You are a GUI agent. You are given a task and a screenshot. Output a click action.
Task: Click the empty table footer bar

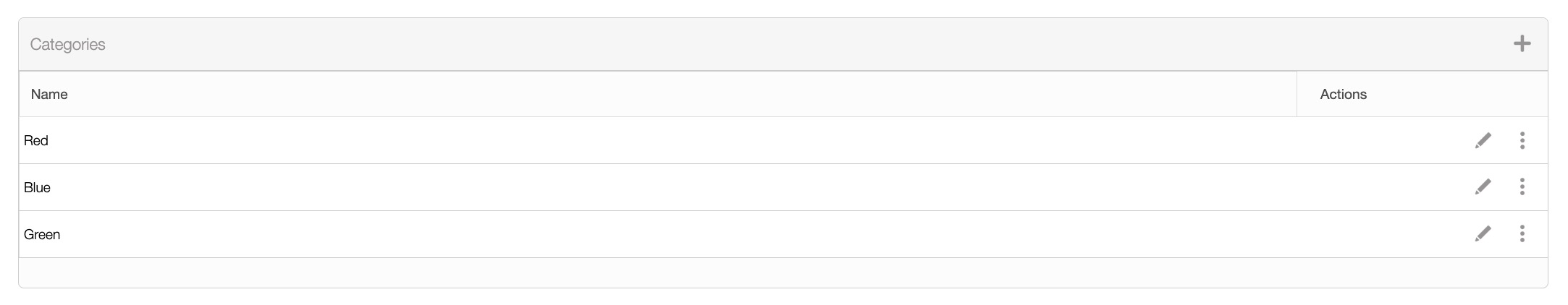pos(782,272)
